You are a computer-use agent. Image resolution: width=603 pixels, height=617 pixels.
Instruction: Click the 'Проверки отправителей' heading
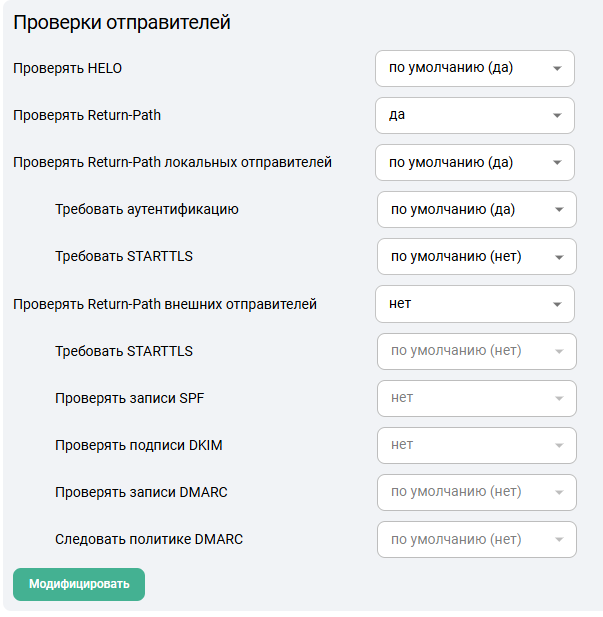pos(122,23)
